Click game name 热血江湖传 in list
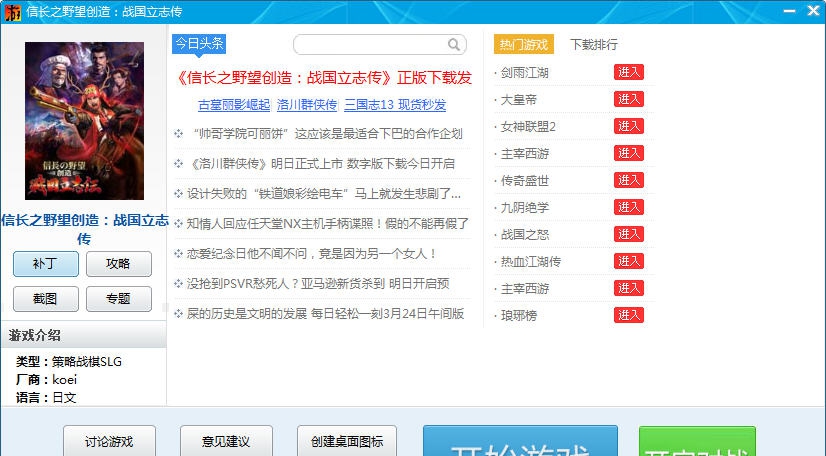The width and height of the screenshot is (826, 456). [530, 262]
